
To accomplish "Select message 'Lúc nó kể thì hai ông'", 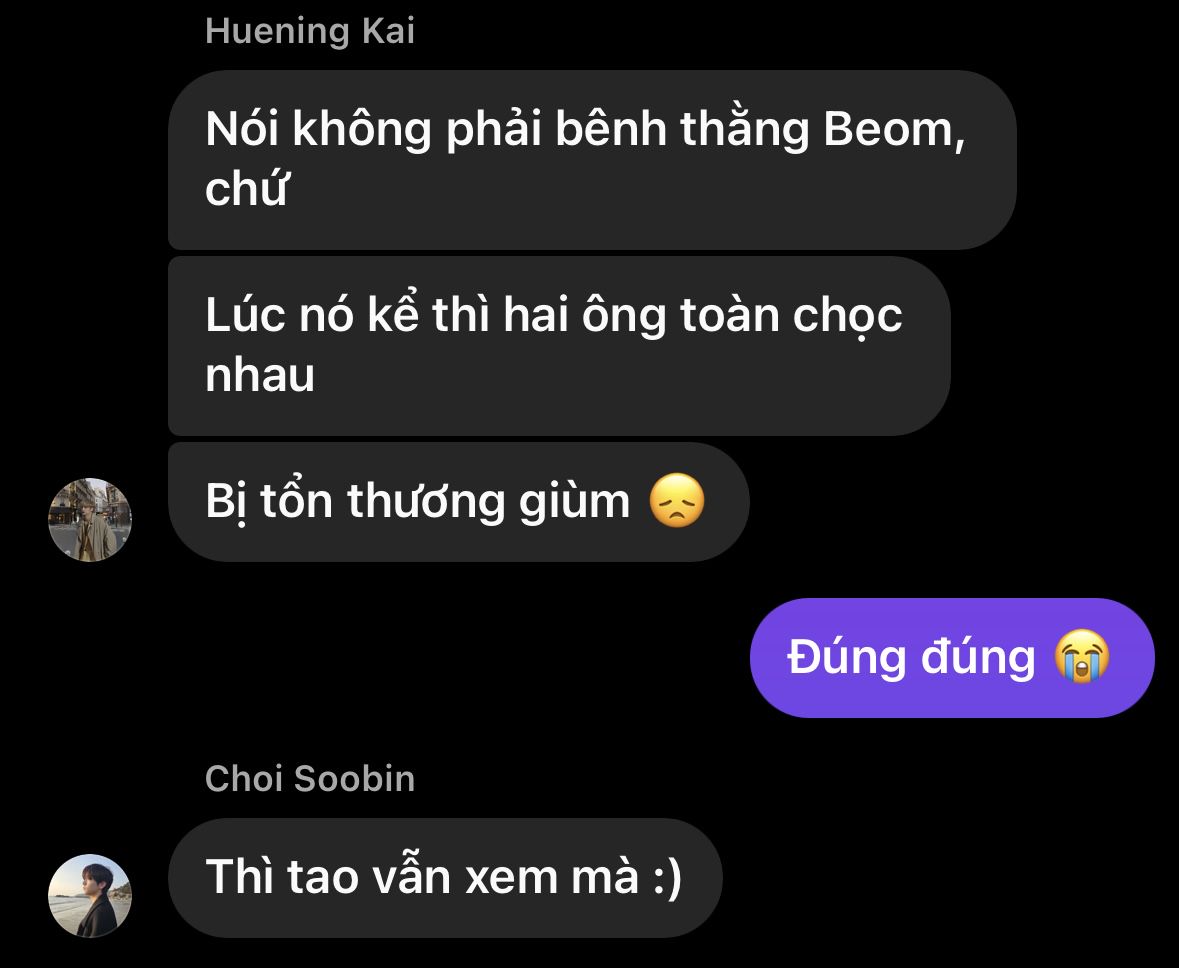I will [559, 346].
